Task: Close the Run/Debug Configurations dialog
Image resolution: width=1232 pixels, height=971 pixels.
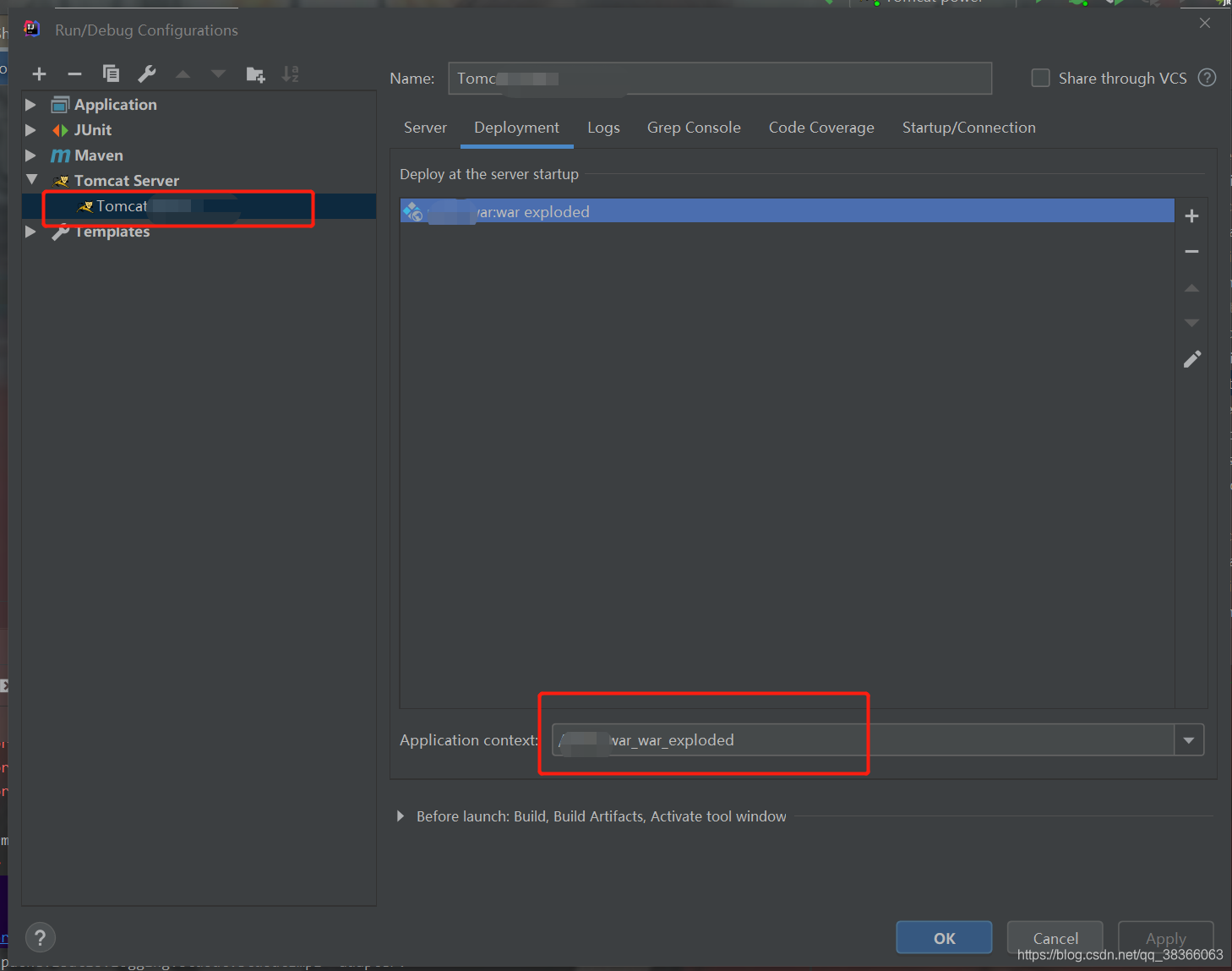Action: click(x=1205, y=23)
